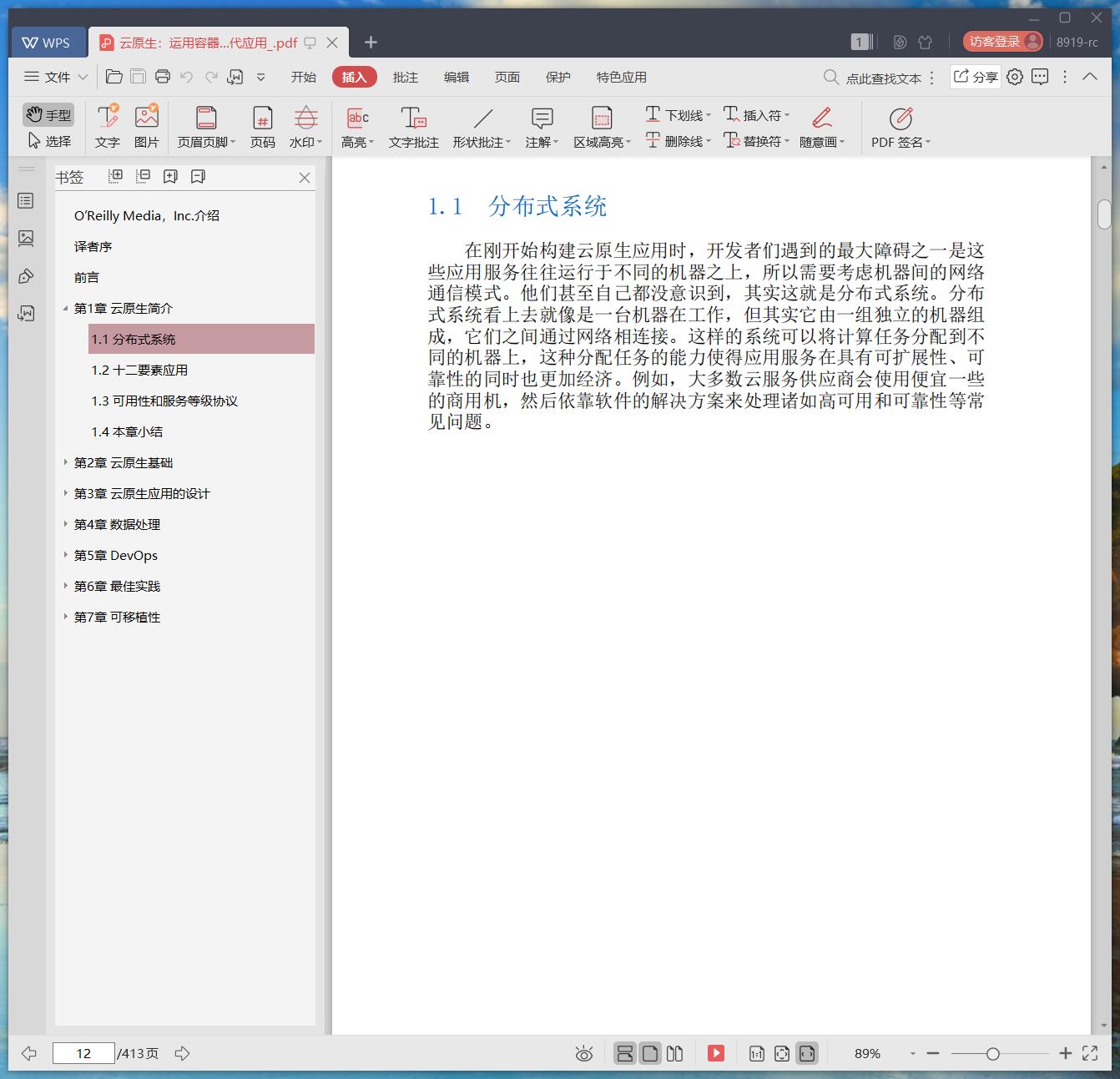This screenshot has width=1120, height=1079.
Task: Expand the 第5章 DevOps chapter
Action: click(x=66, y=555)
